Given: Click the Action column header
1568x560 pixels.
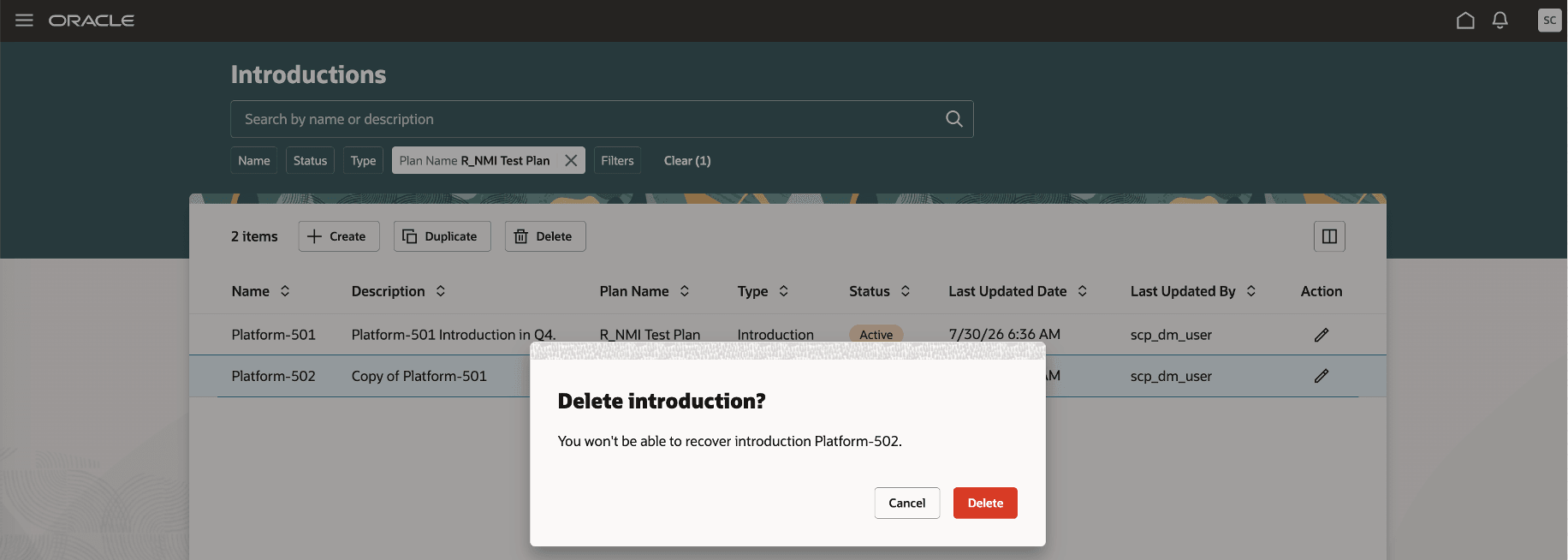Looking at the screenshot, I should [1322, 291].
